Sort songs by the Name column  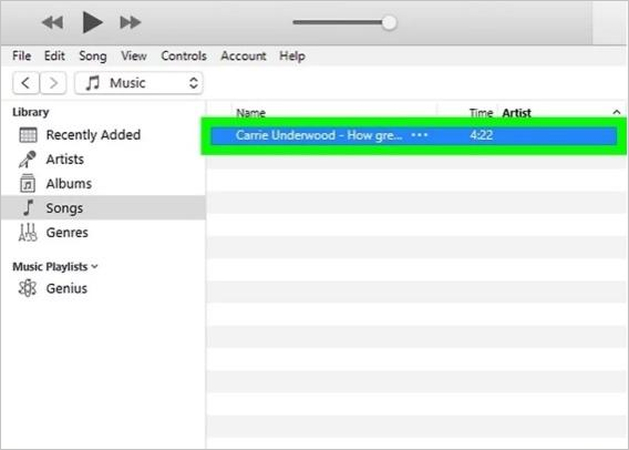[251, 113]
